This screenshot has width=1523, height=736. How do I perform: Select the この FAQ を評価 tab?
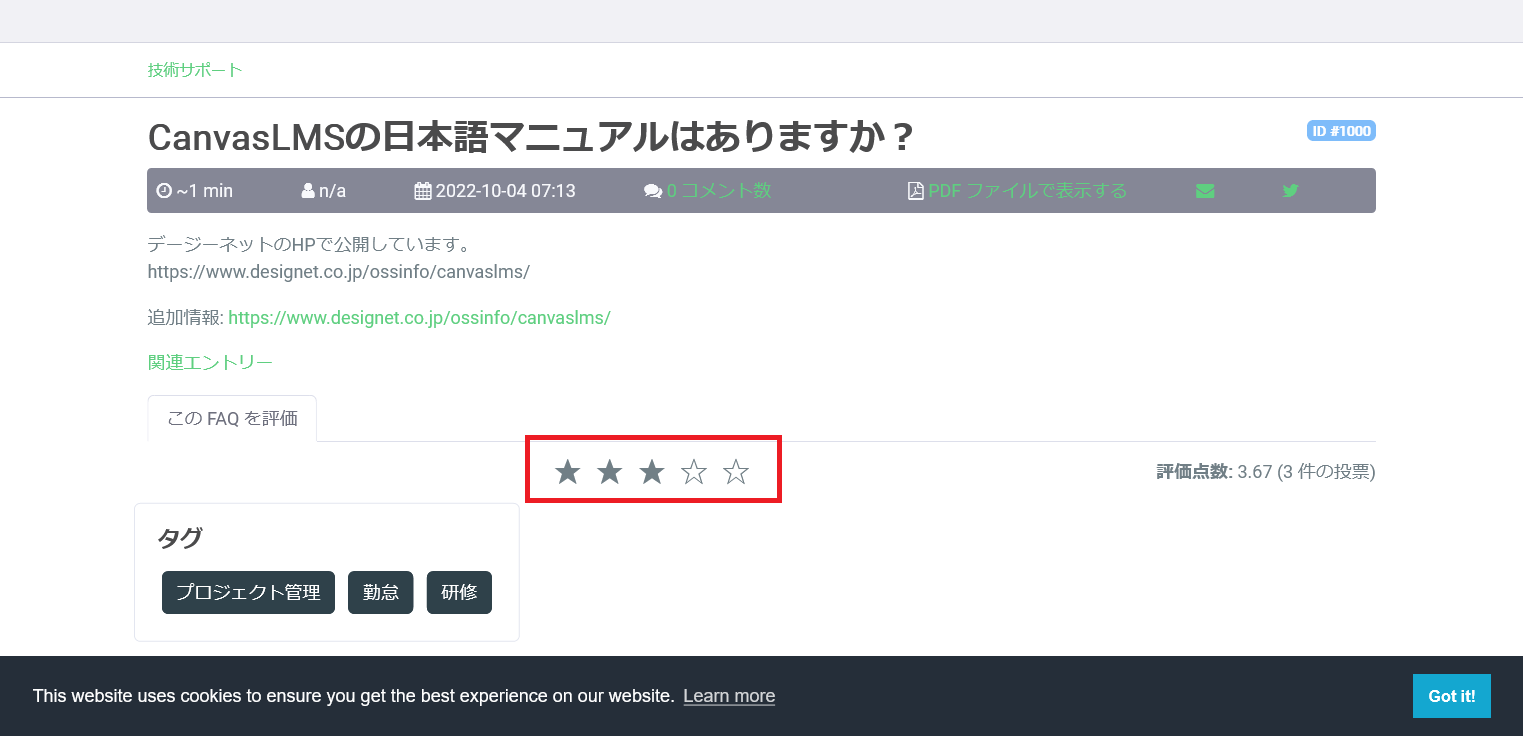point(232,419)
